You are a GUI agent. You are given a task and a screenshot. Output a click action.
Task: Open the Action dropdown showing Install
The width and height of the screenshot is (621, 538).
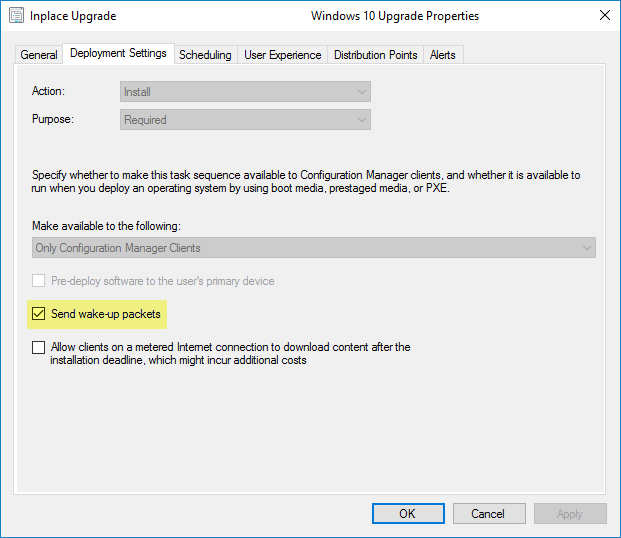pos(245,92)
